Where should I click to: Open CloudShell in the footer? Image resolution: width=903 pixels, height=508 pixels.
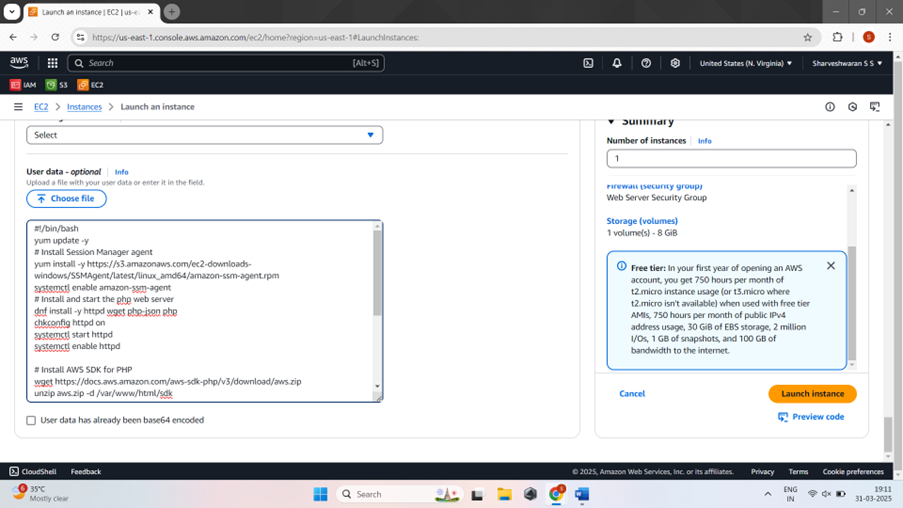pyautogui.click(x=33, y=471)
